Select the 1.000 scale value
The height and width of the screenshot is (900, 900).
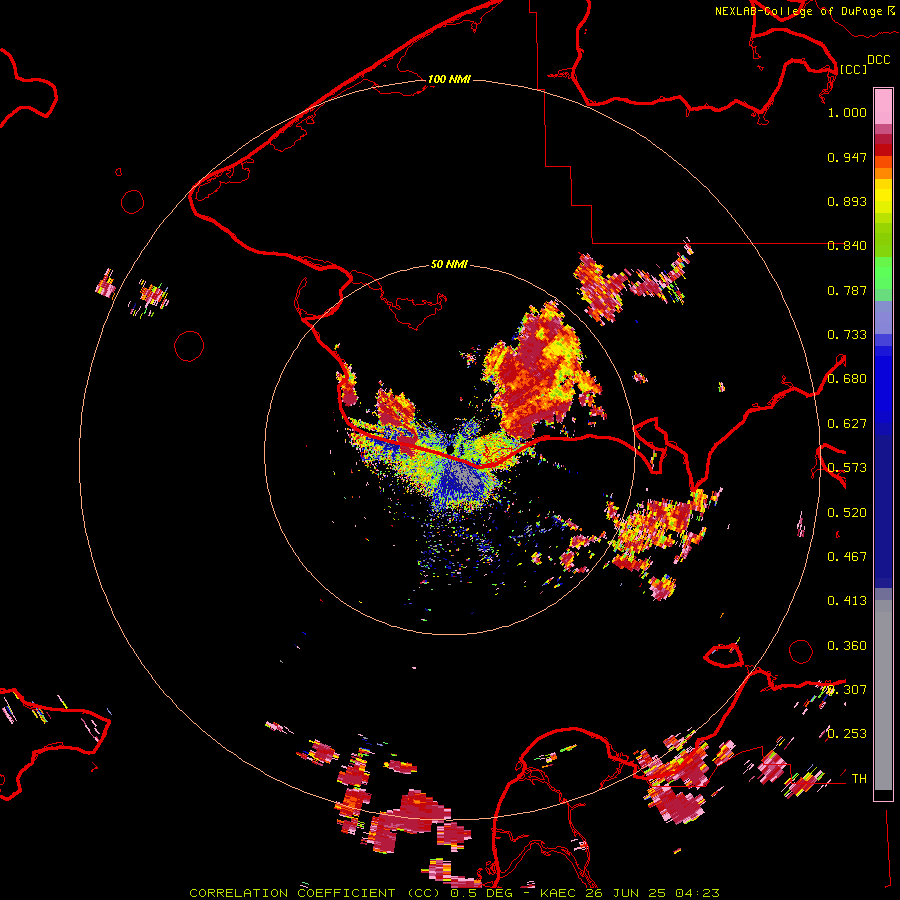click(847, 112)
